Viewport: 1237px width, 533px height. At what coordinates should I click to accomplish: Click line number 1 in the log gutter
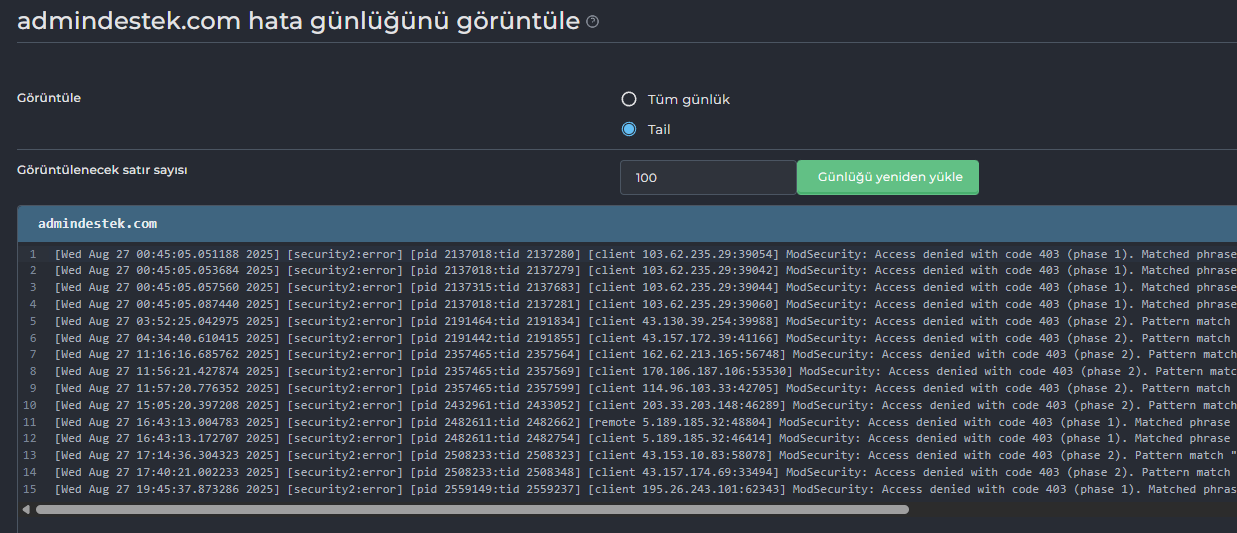(x=33, y=254)
